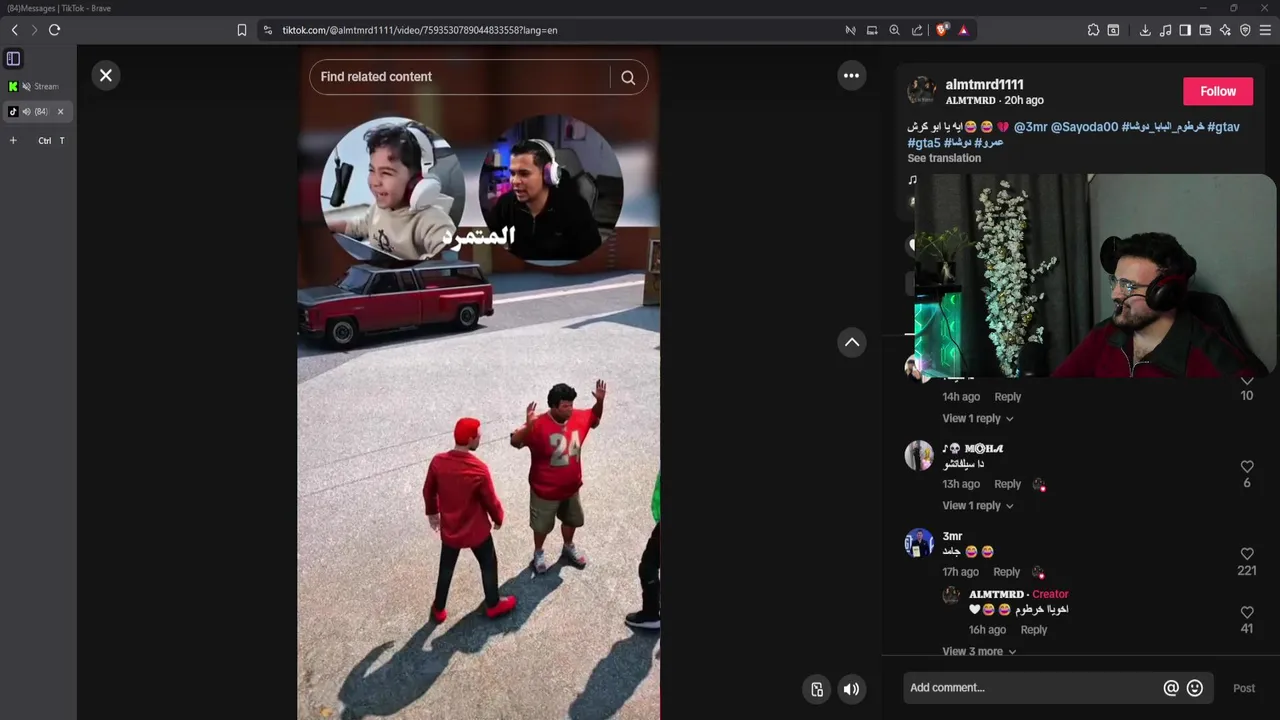Open Brave VPN shield icon

coord(1245,30)
